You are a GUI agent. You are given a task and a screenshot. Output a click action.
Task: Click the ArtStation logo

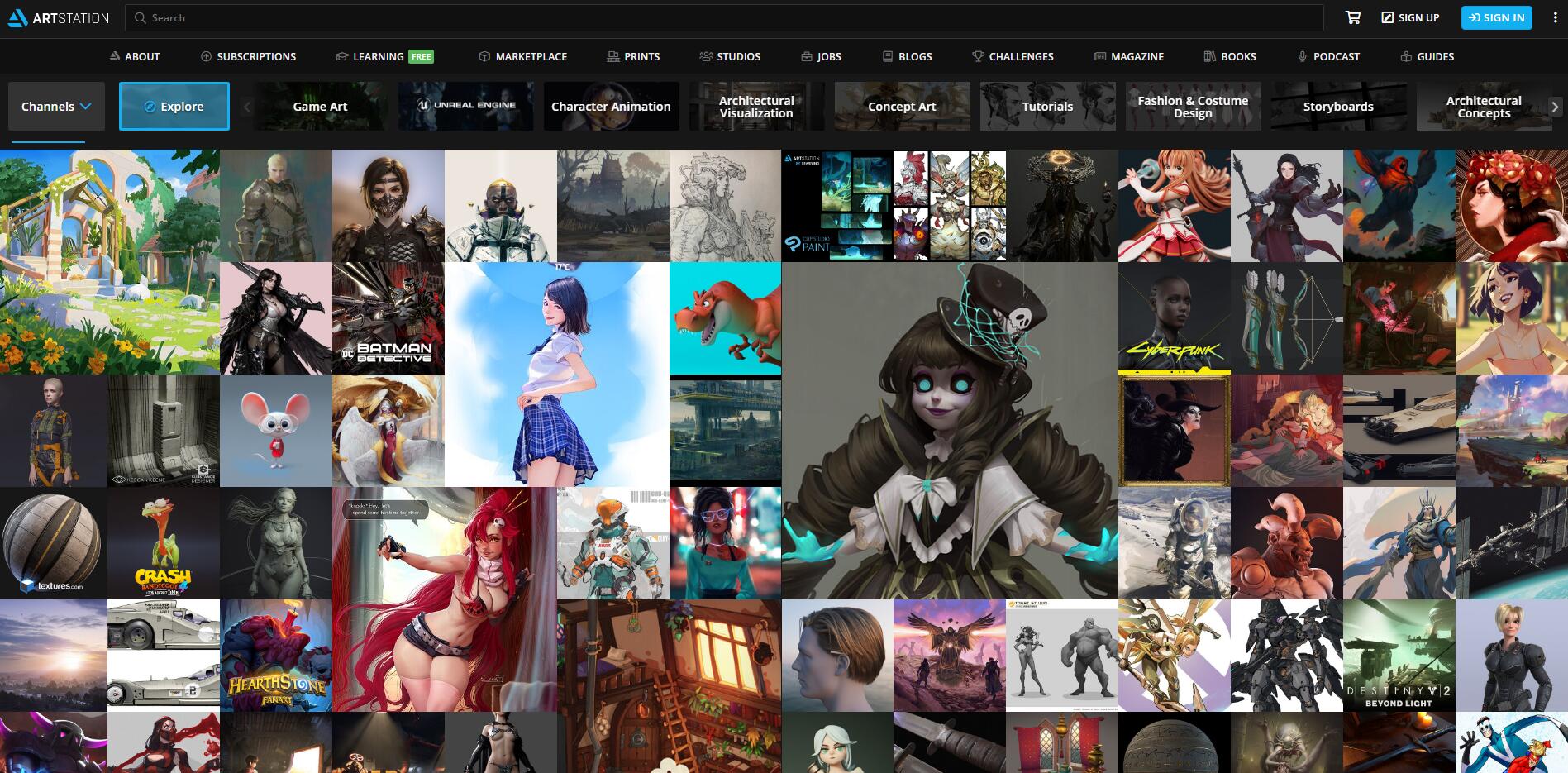pos(58,17)
